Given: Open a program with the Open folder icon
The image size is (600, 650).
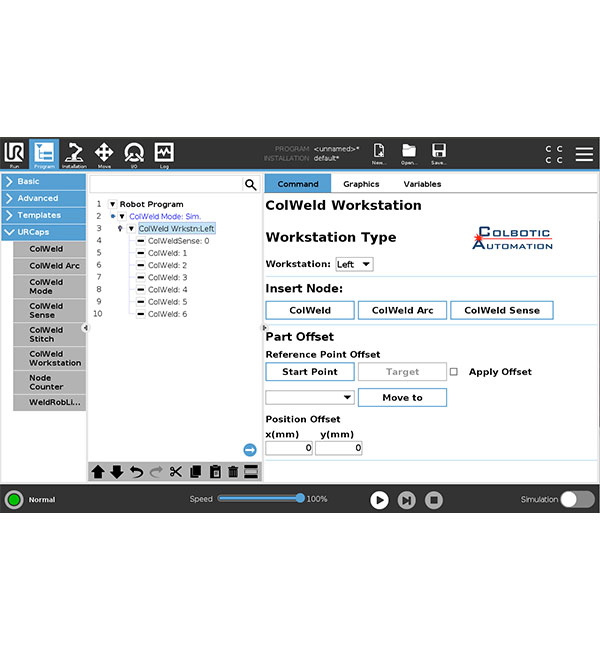Looking at the screenshot, I should click(x=409, y=154).
